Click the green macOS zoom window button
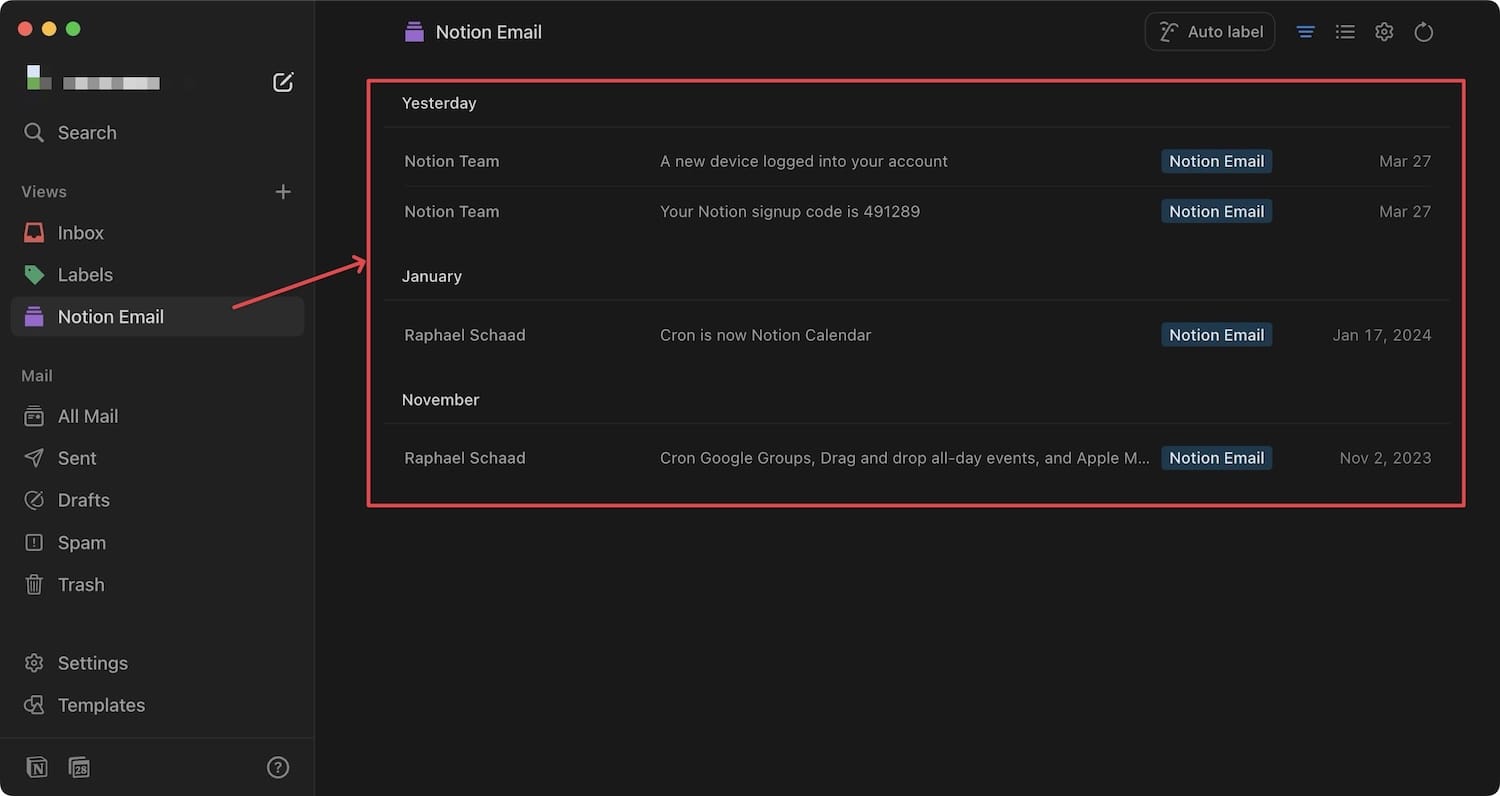The width and height of the screenshot is (1500, 796). pyautogui.click(x=73, y=29)
